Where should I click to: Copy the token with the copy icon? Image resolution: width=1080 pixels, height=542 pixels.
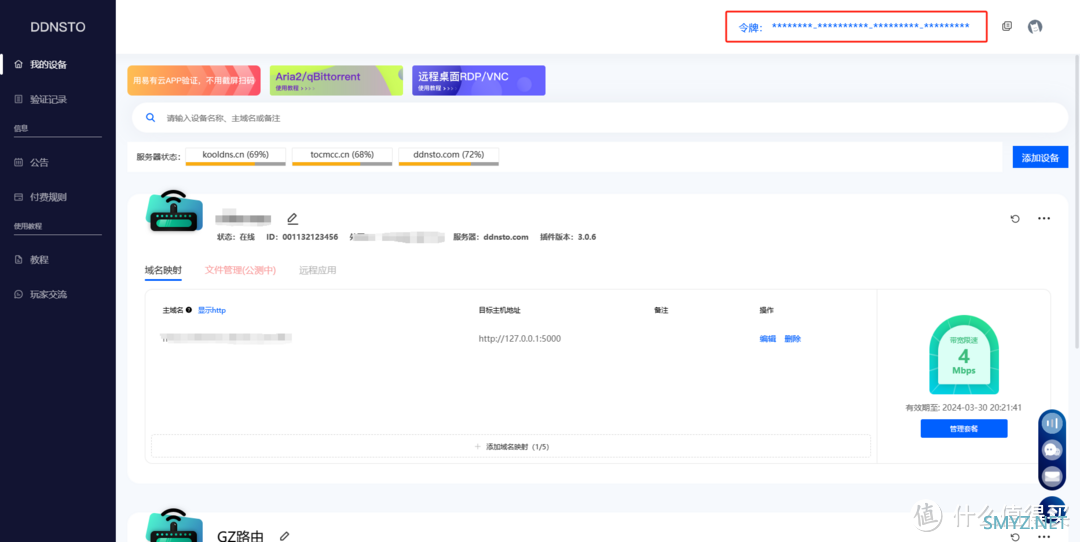pyautogui.click(x=1007, y=26)
